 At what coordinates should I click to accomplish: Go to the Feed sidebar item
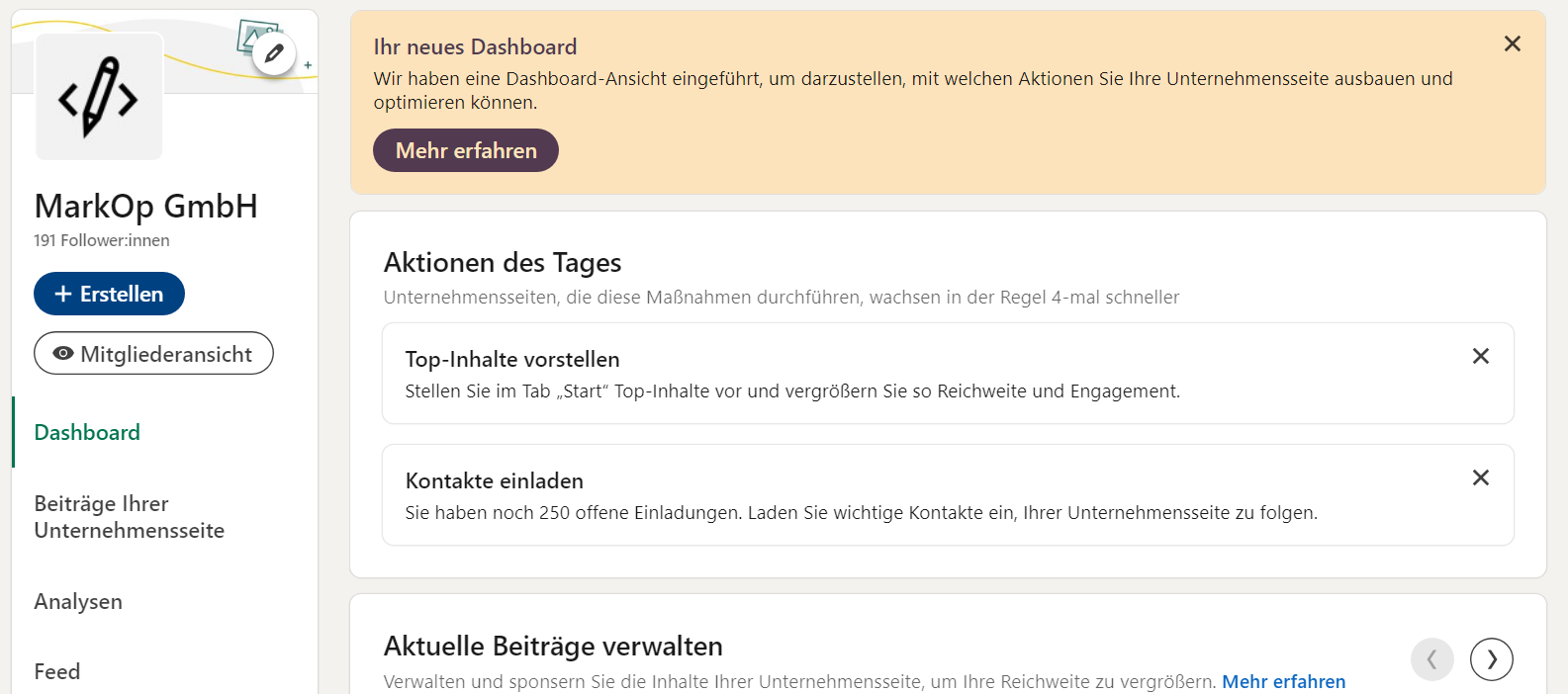[57, 671]
